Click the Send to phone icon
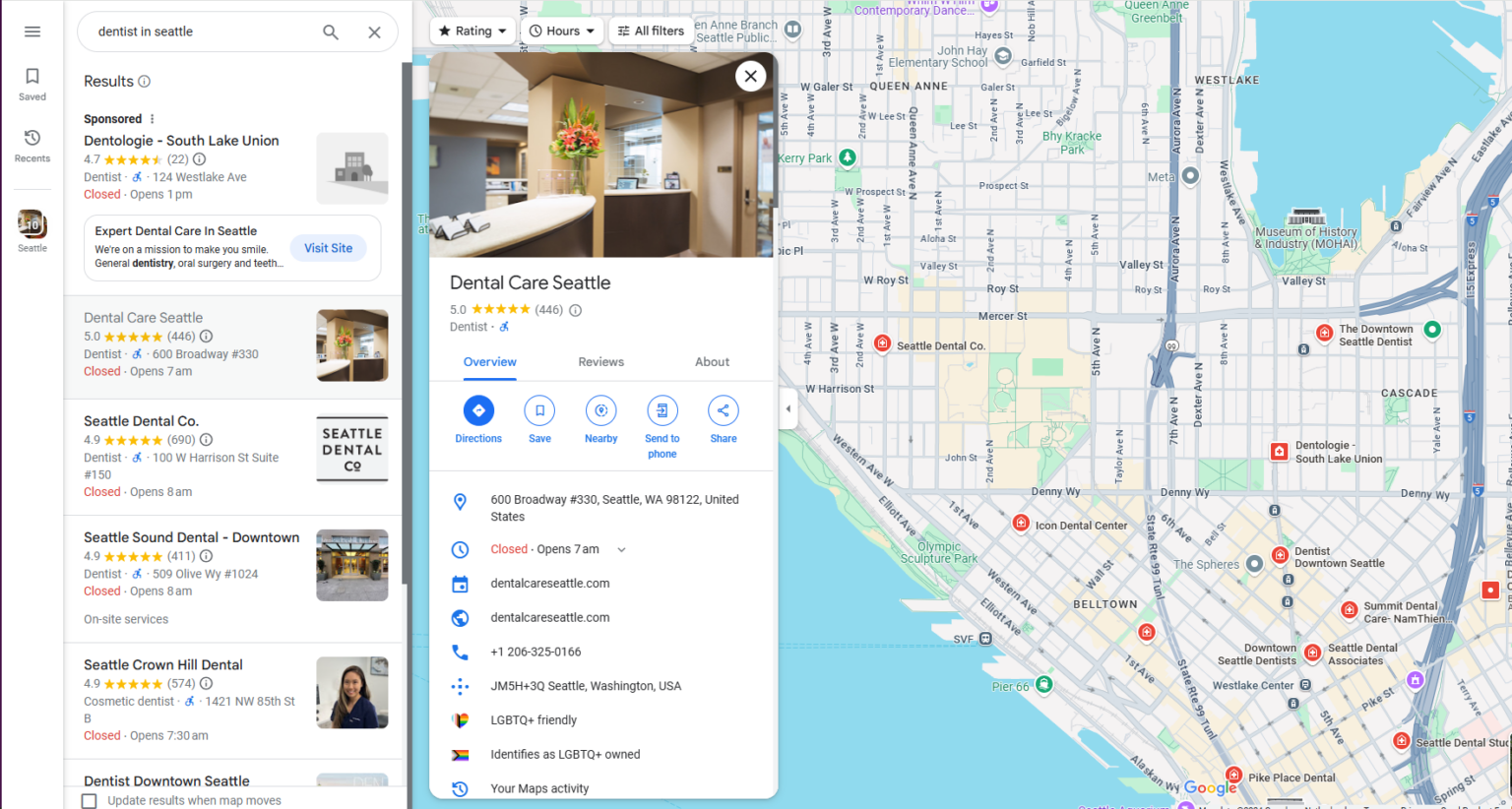The image size is (1512, 809). [662, 410]
